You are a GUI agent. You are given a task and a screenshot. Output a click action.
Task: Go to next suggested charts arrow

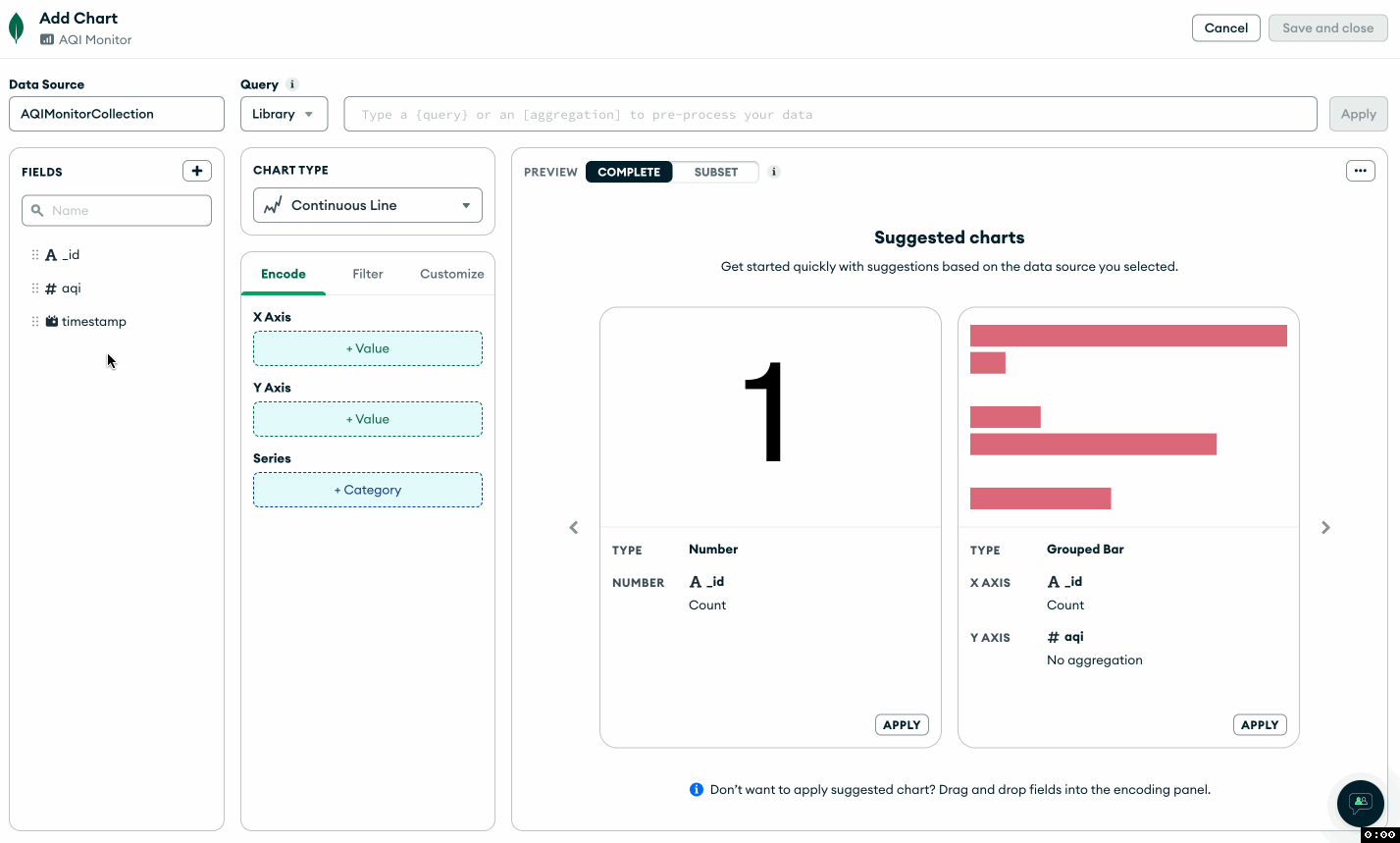(x=1325, y=528)
